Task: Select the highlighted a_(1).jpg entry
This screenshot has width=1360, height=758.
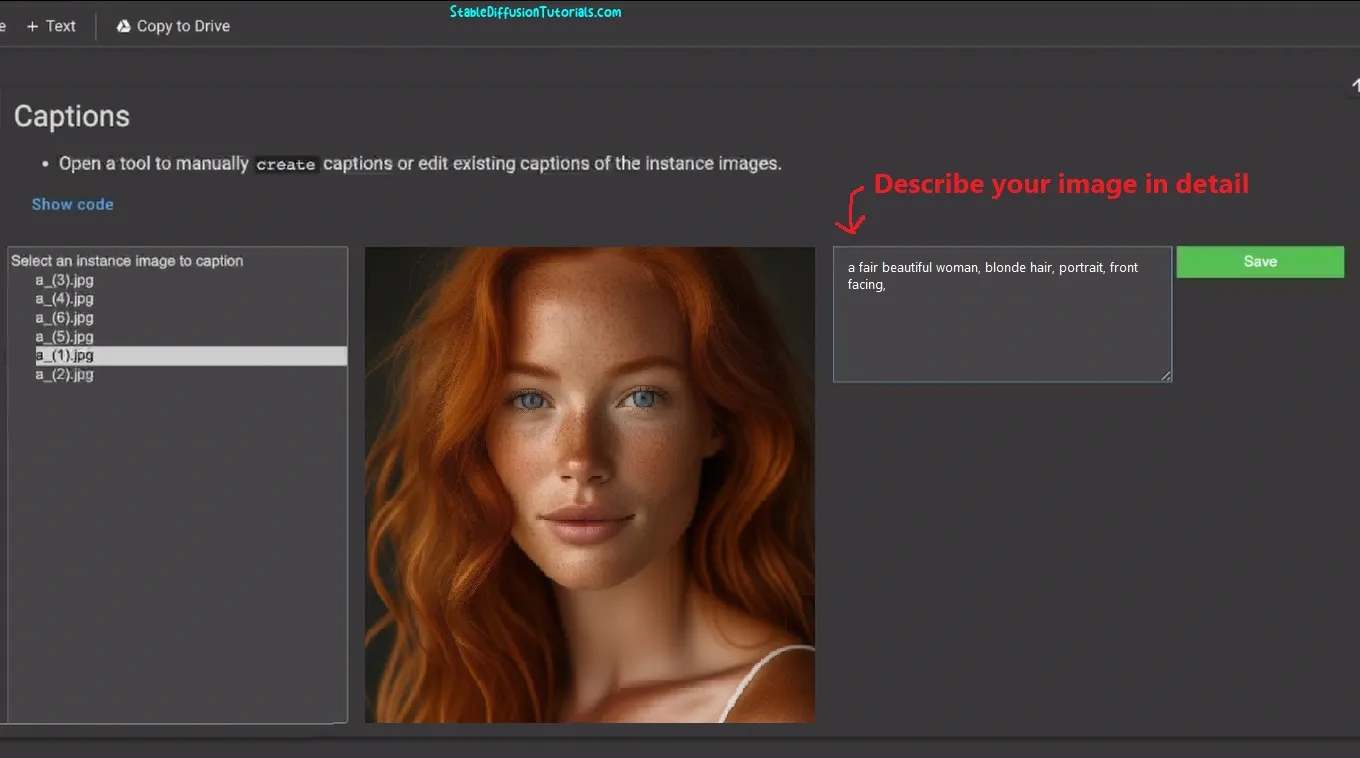Action: pyautogui.click(x=191, y=356)
